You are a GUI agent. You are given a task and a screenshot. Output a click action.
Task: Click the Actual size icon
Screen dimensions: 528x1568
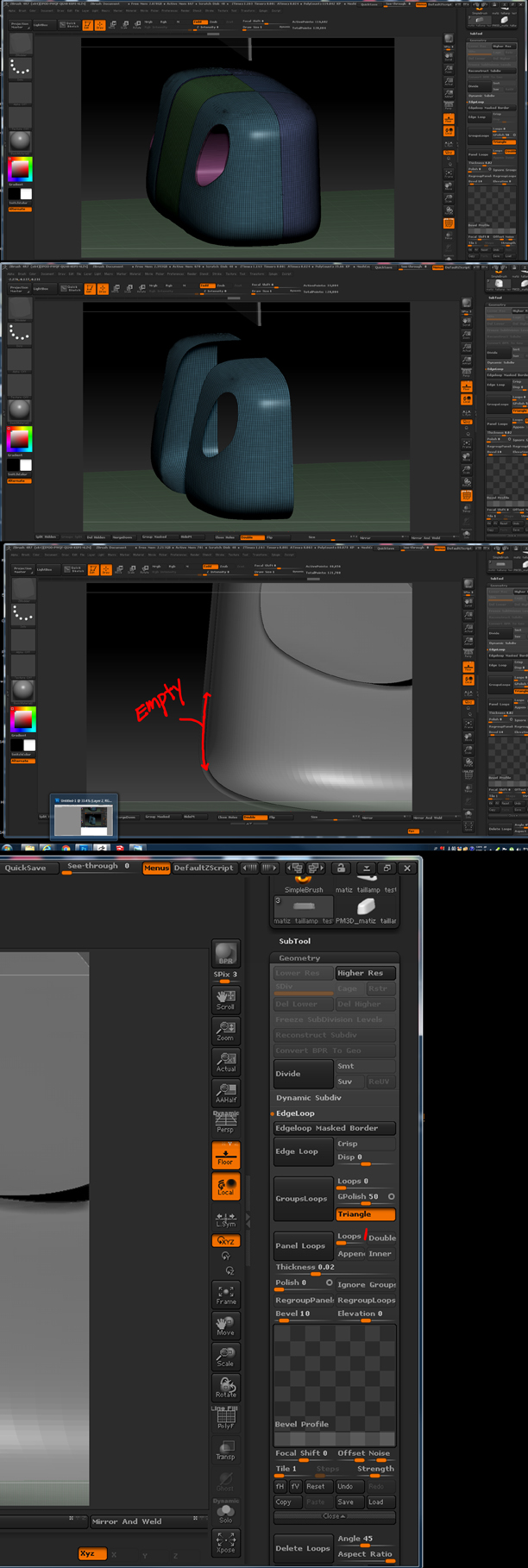coord(226,1062)
